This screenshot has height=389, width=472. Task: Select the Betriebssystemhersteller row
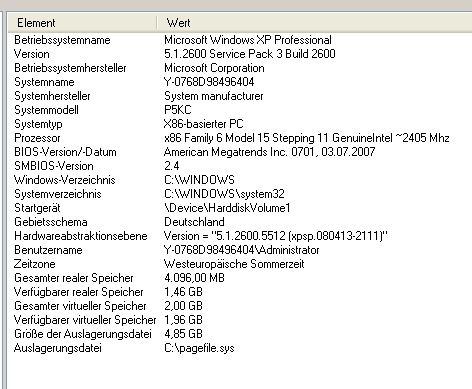click(70, 68)
